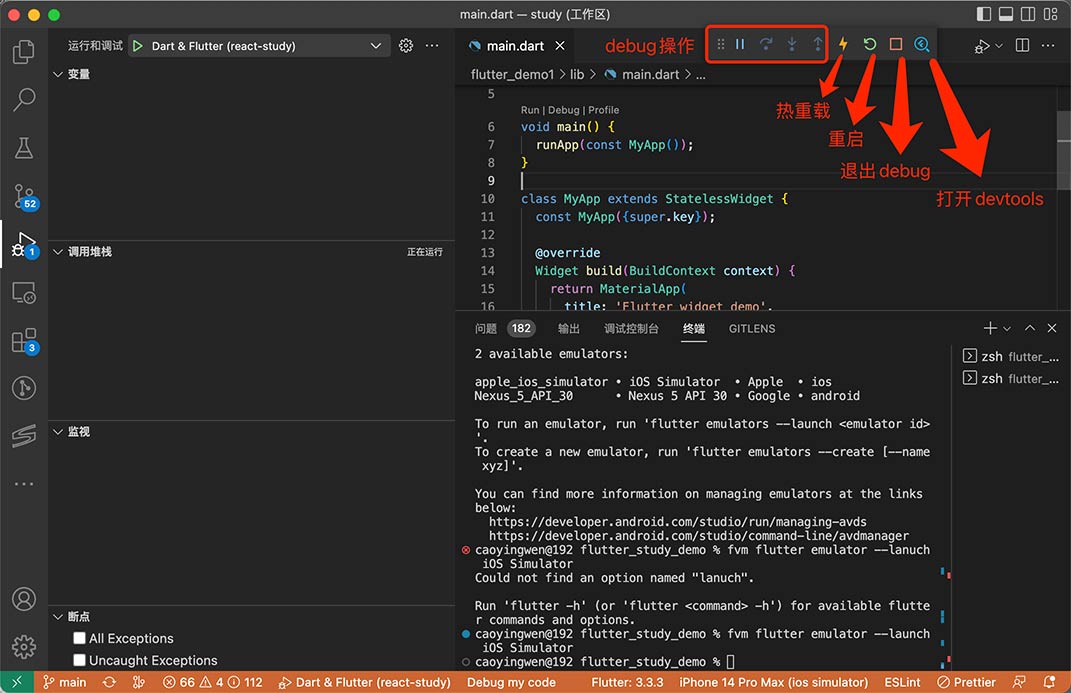
Task: Open the Extensions view in the activity bar
Action: (24, 341)
